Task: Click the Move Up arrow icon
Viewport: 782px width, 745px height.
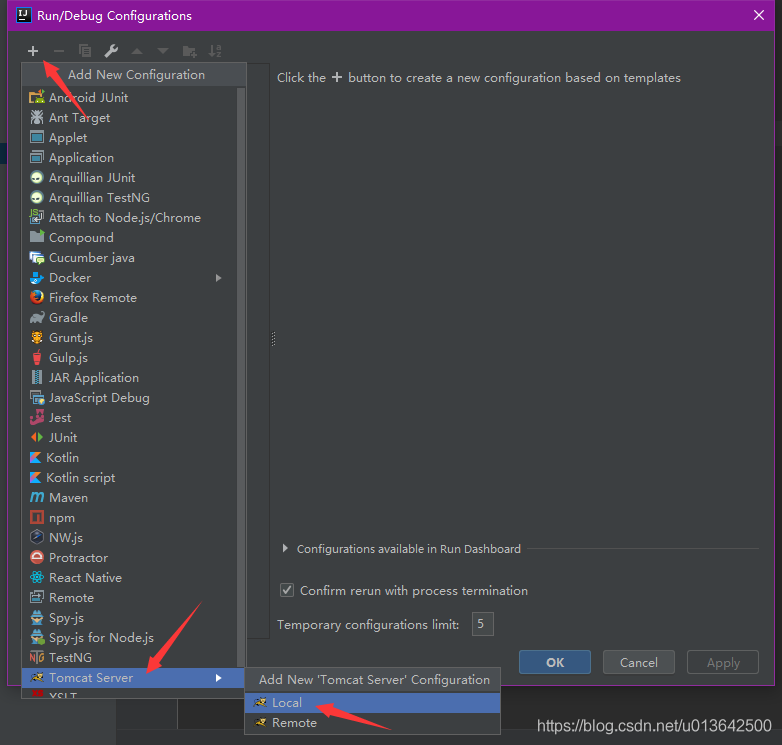Action: pyautogui.click(x=137, y=51)
